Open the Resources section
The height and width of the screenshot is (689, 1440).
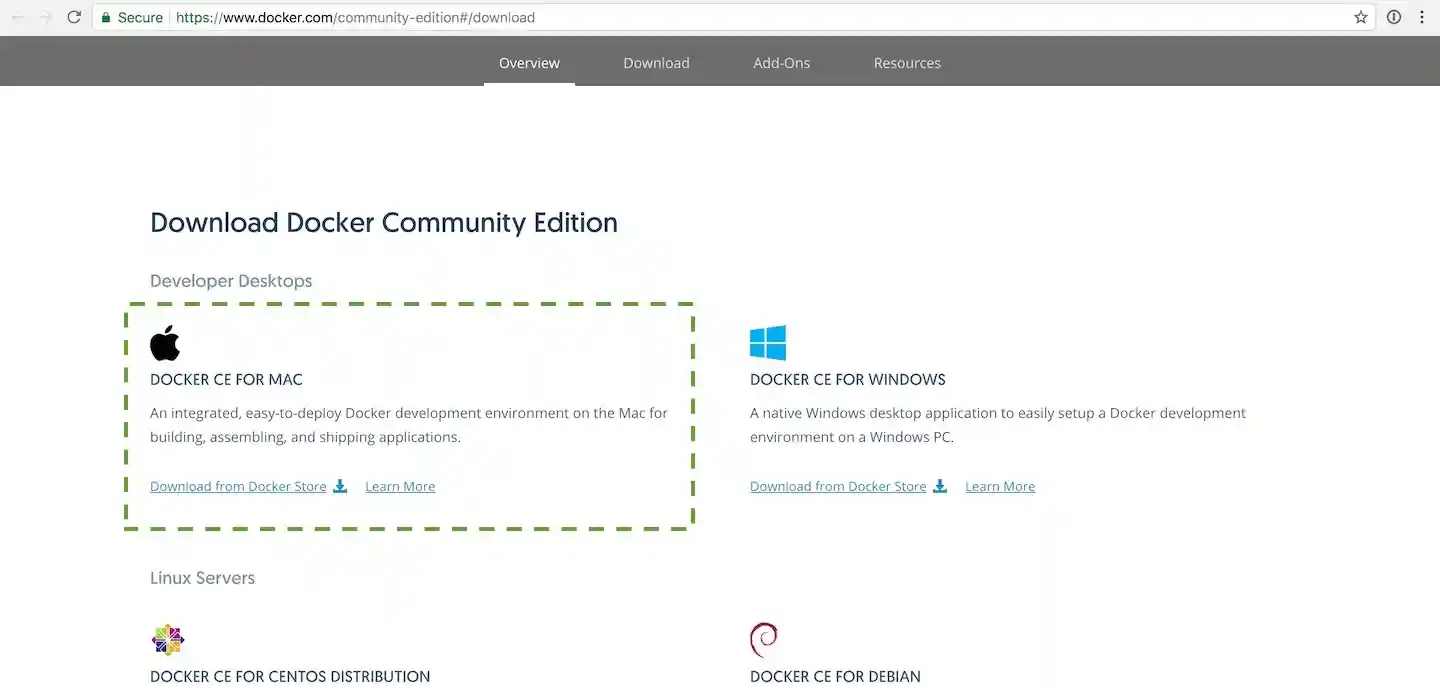coord(907,62)
